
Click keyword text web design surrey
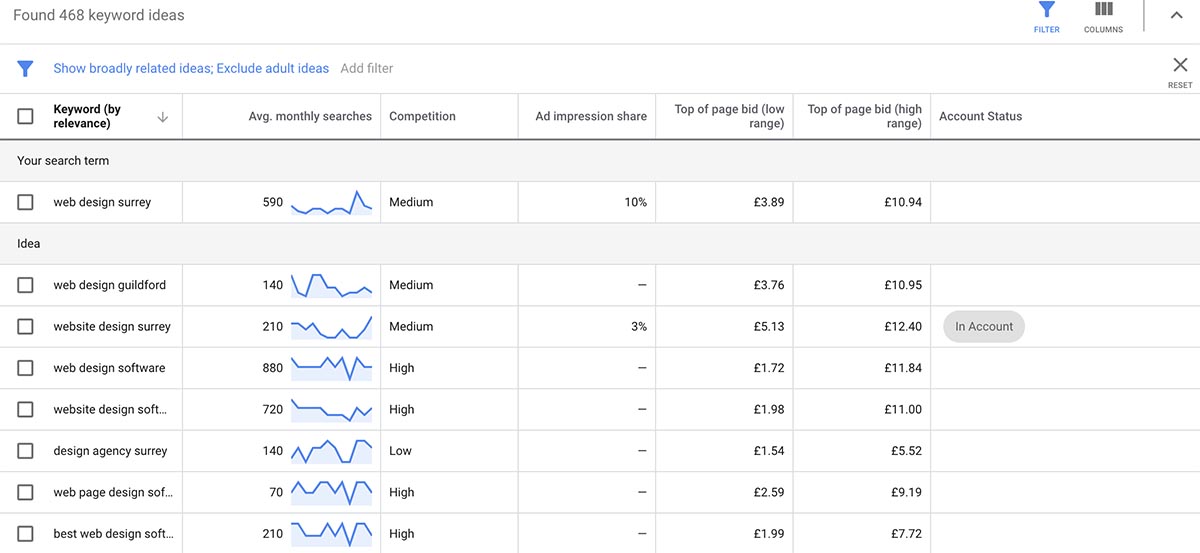[x=102, y=202]
